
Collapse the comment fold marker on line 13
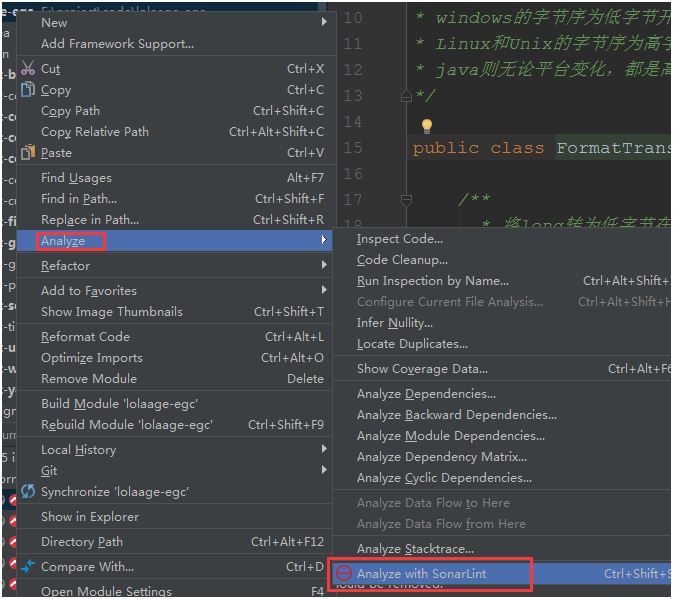pyautogui.click(x=406, y=96)
